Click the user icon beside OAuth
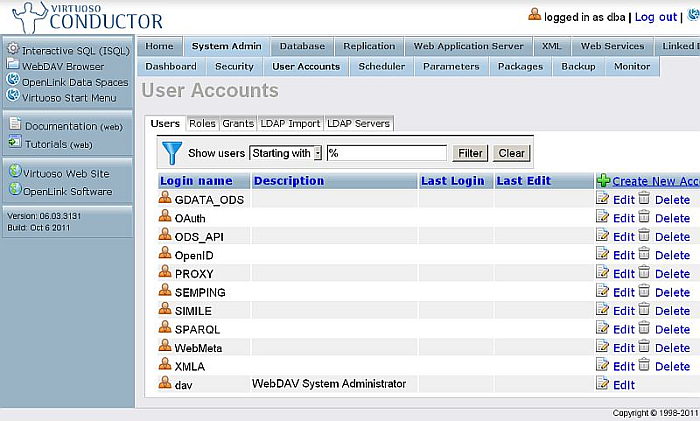Screen dimensions: 700x421 pos(165,216)
